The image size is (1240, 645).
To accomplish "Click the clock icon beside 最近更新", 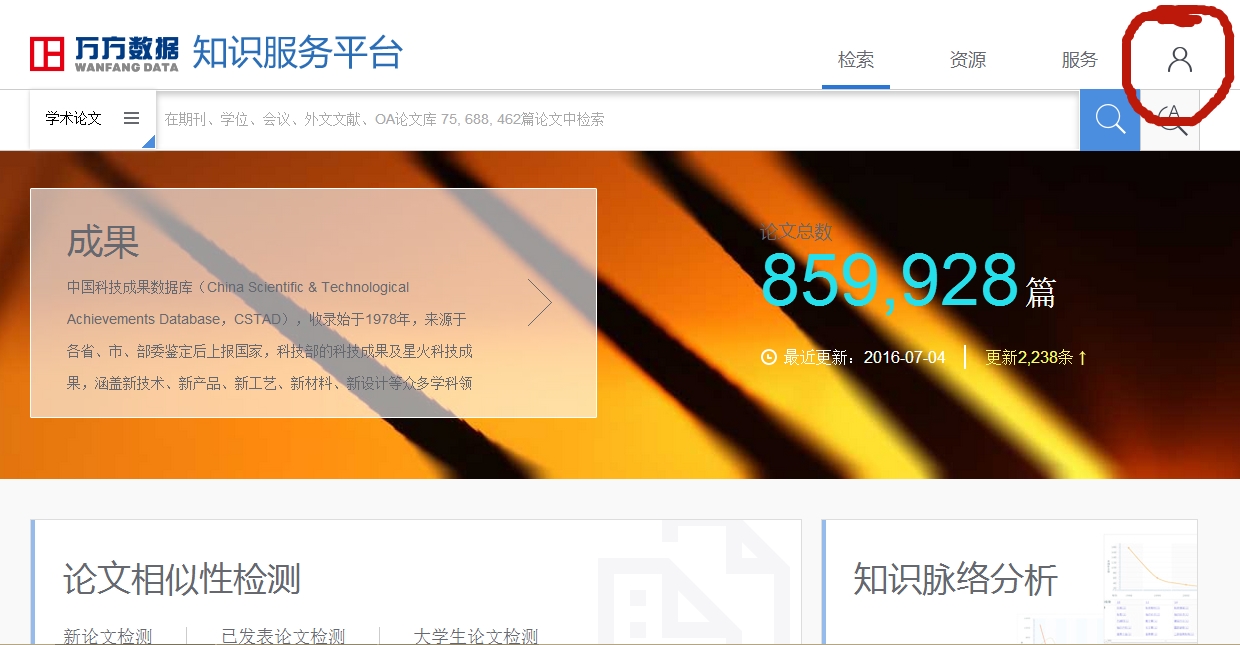I will 768,357.
